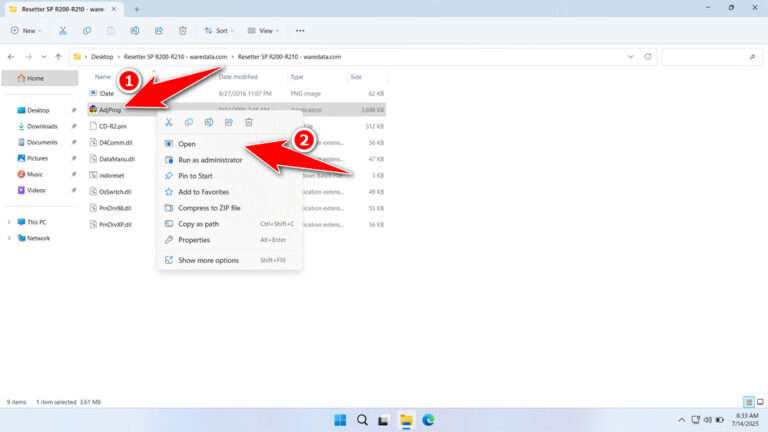The image size is (768, 432).
Task: Click the Cut icon in the toolbar
Action: pyautogui.click(x=62, y=31)
